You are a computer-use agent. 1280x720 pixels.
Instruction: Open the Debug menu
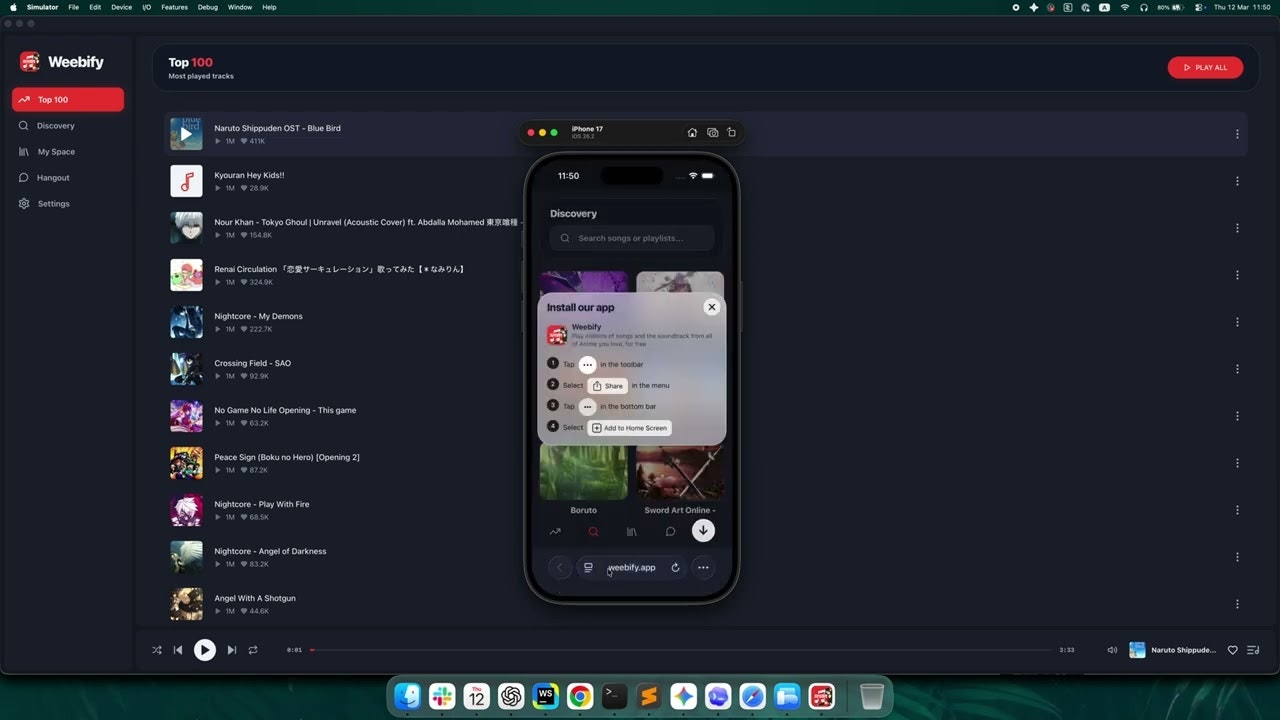[x=208, y=7]
